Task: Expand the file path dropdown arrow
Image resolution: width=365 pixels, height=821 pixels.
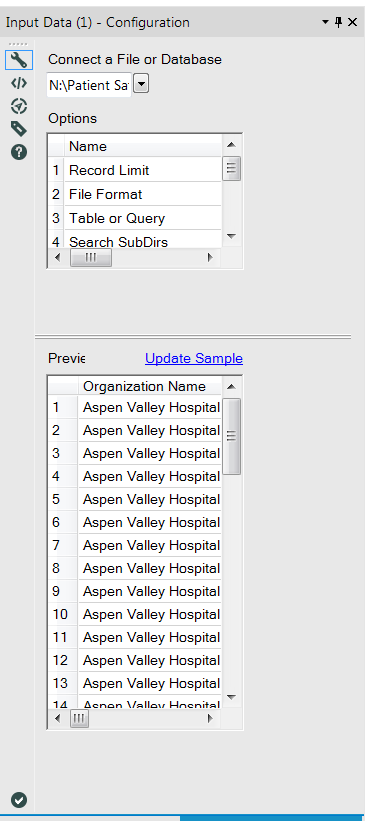Action: pos(141,84)
